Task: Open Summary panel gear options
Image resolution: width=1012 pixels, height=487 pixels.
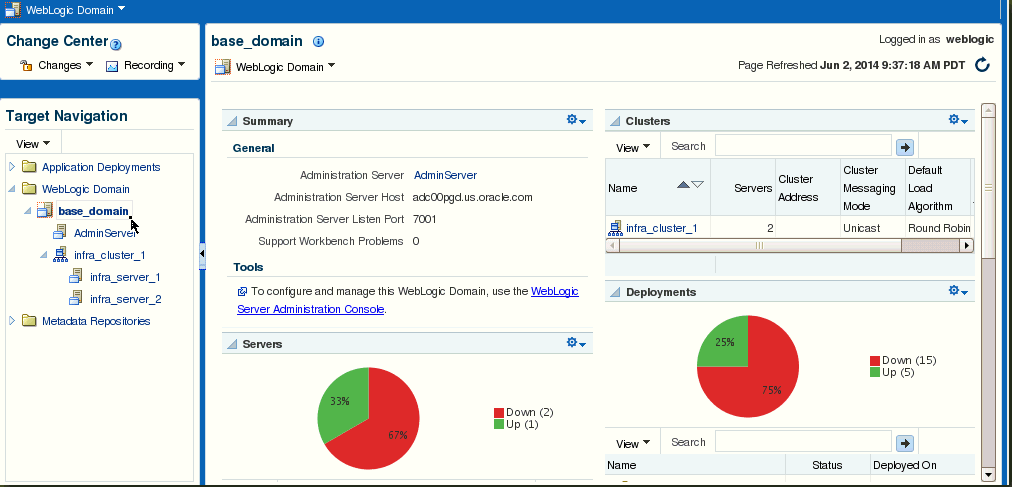Action: pyautogui.click(x=576, y=120)
